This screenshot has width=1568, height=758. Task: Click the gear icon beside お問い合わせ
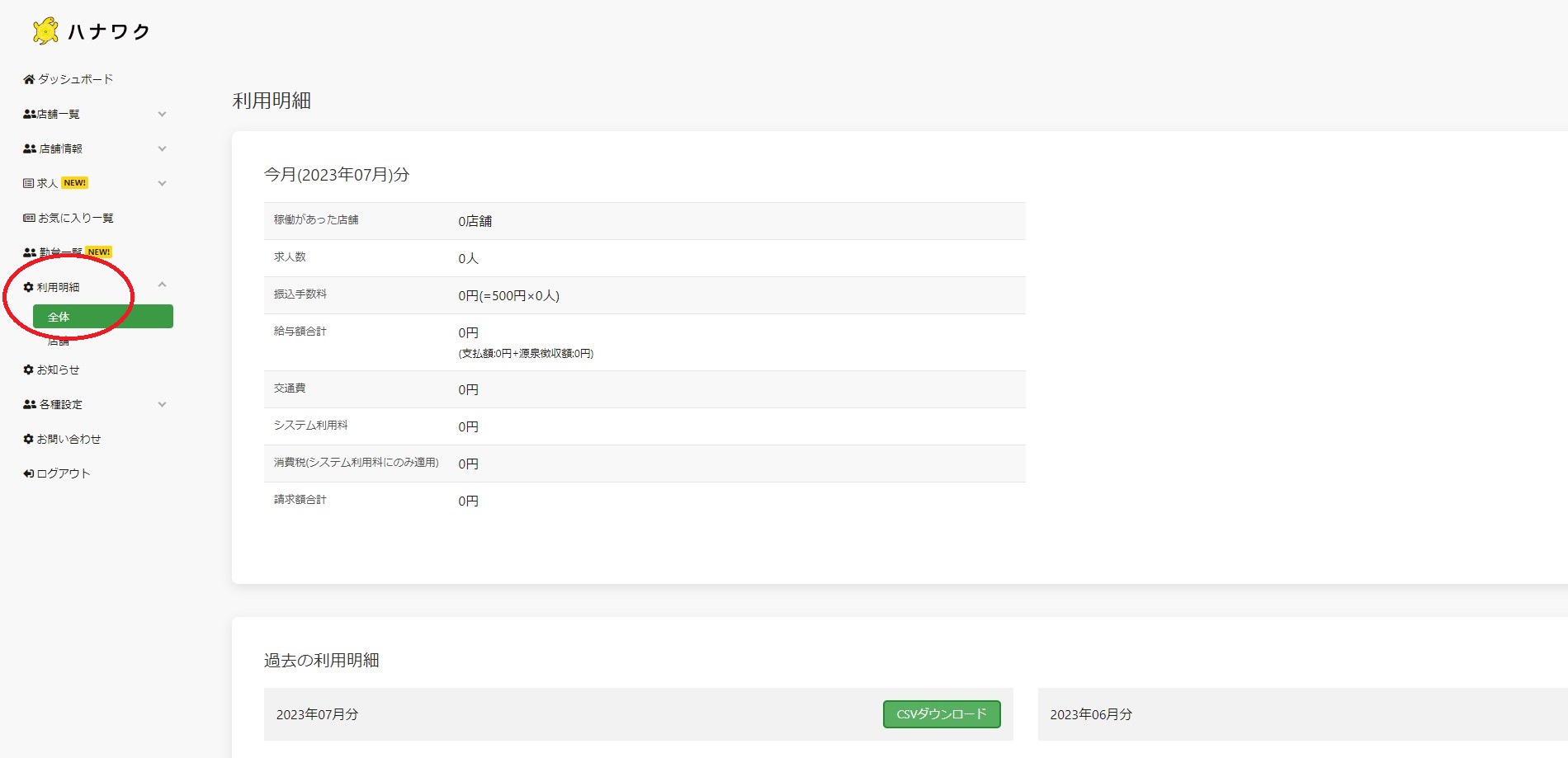click(x=29, y=439)
